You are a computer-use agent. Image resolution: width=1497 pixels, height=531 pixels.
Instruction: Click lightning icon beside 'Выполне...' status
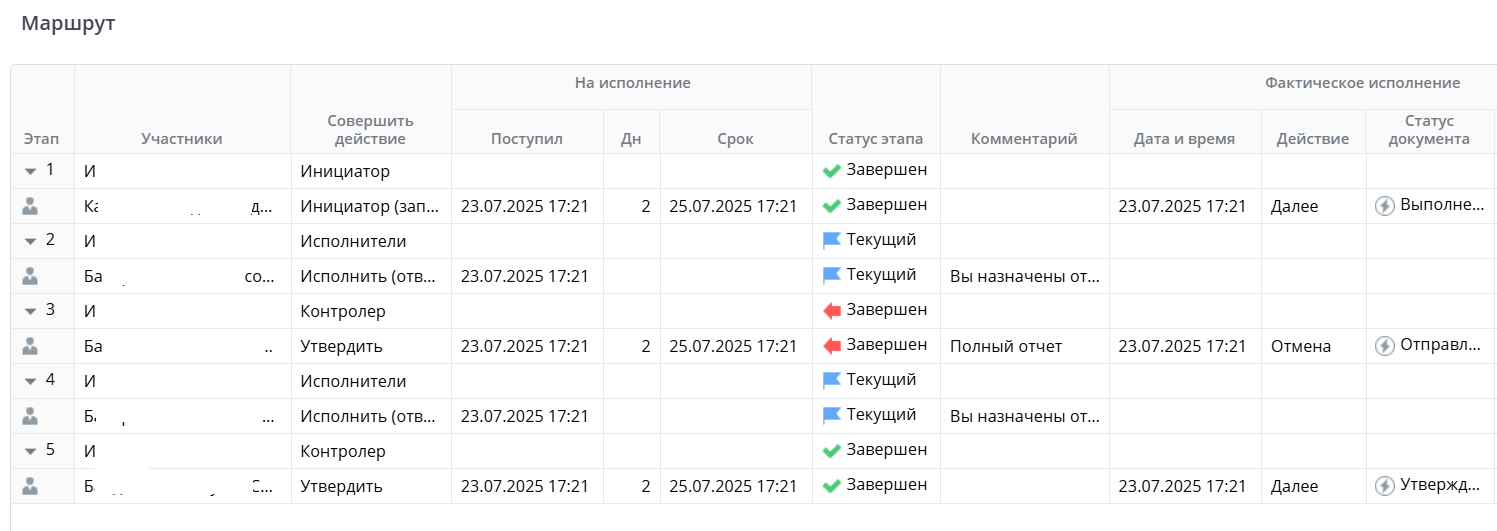pyautogui.click(x=1384, y=206)
